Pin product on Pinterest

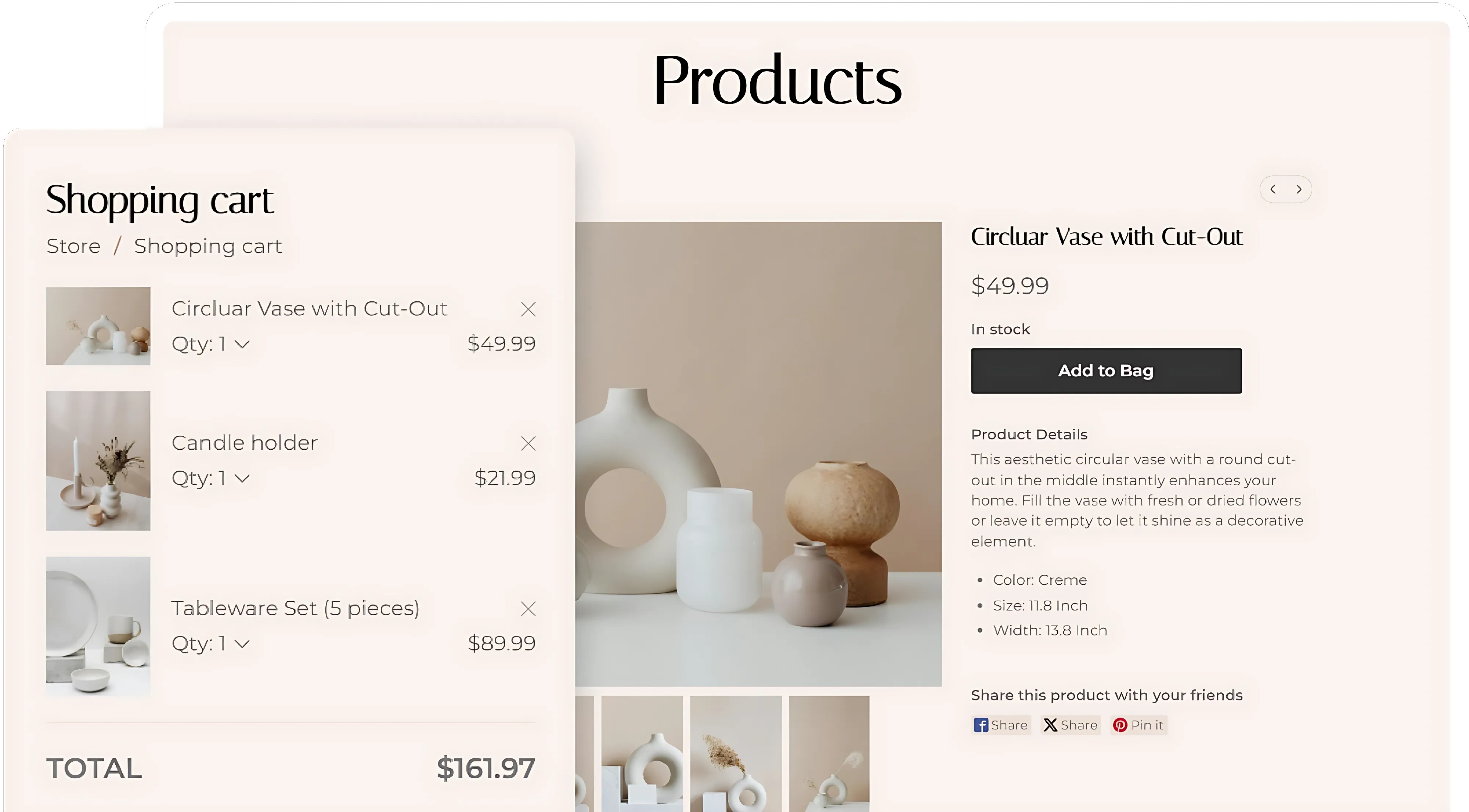[1138, 725]
